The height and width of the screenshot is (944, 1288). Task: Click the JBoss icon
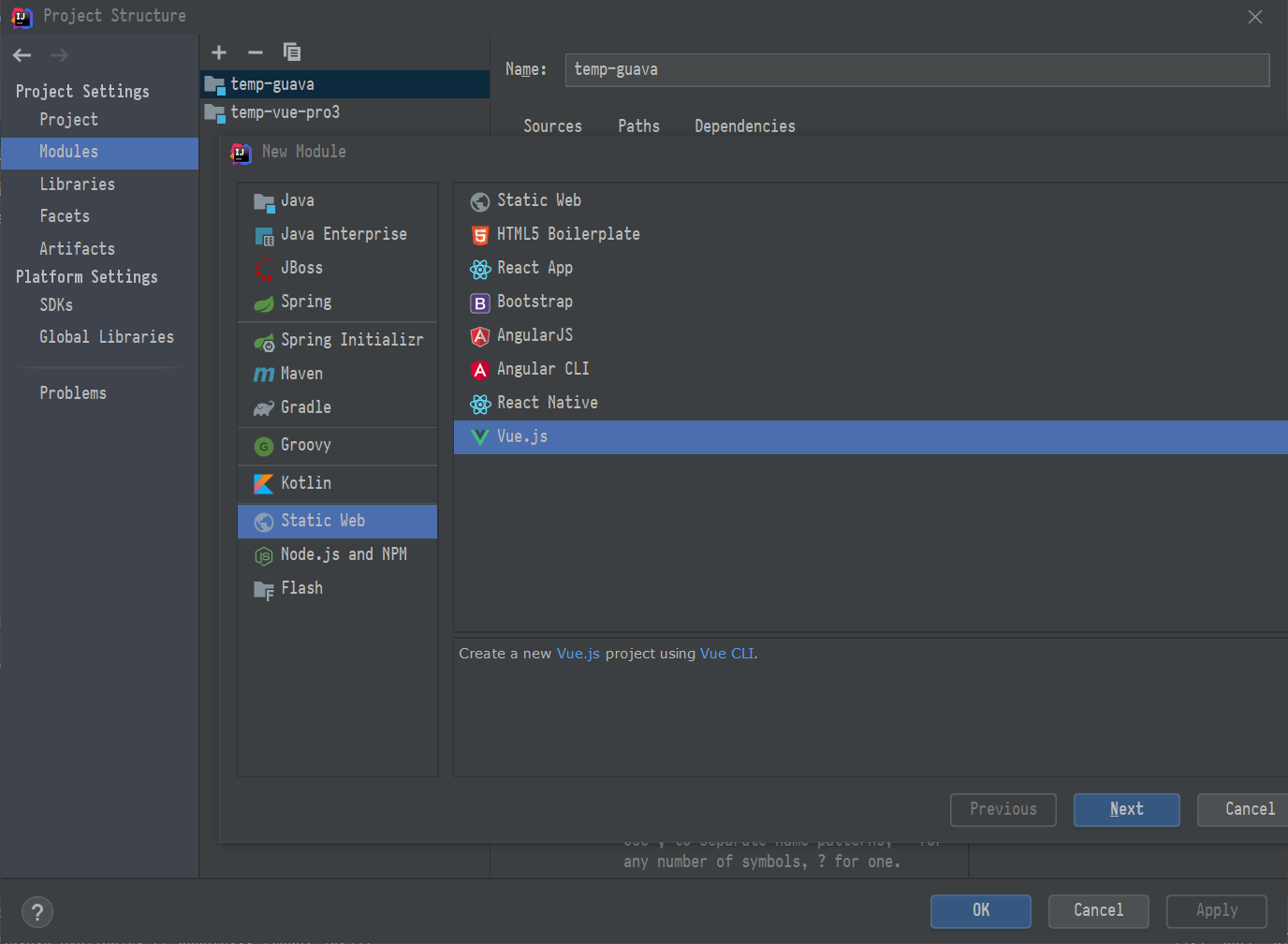pyautogui.click(x=264, y=269)
